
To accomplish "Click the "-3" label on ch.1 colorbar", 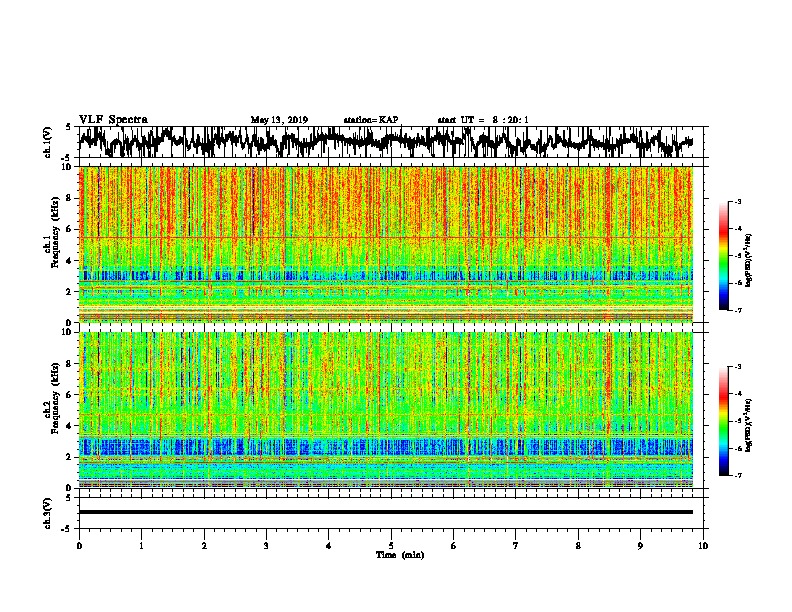I will 738,201.
